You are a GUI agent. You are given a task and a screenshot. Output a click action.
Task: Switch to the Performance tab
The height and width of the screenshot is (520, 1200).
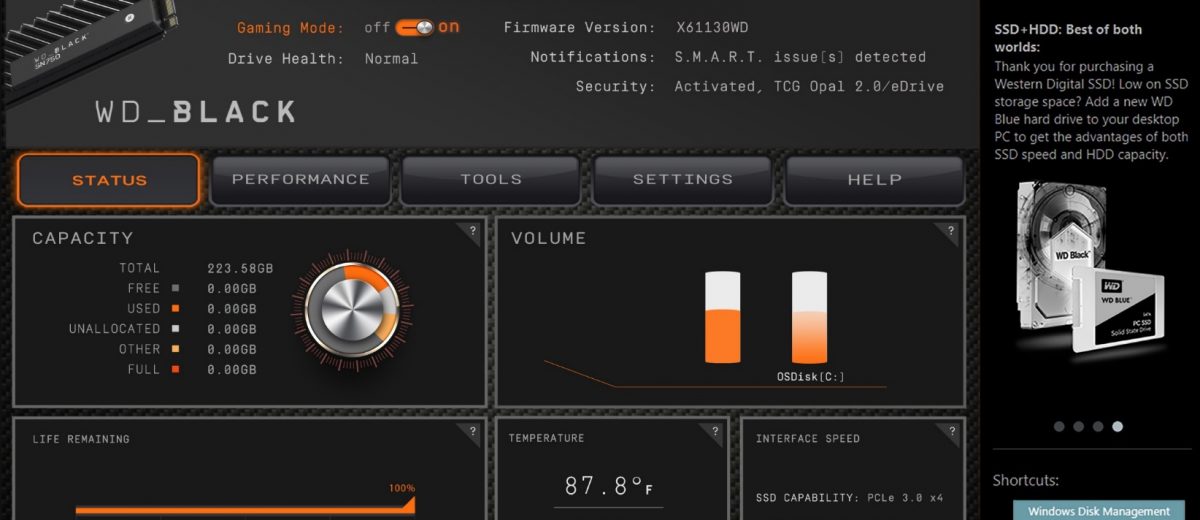[x=300, y=180]
